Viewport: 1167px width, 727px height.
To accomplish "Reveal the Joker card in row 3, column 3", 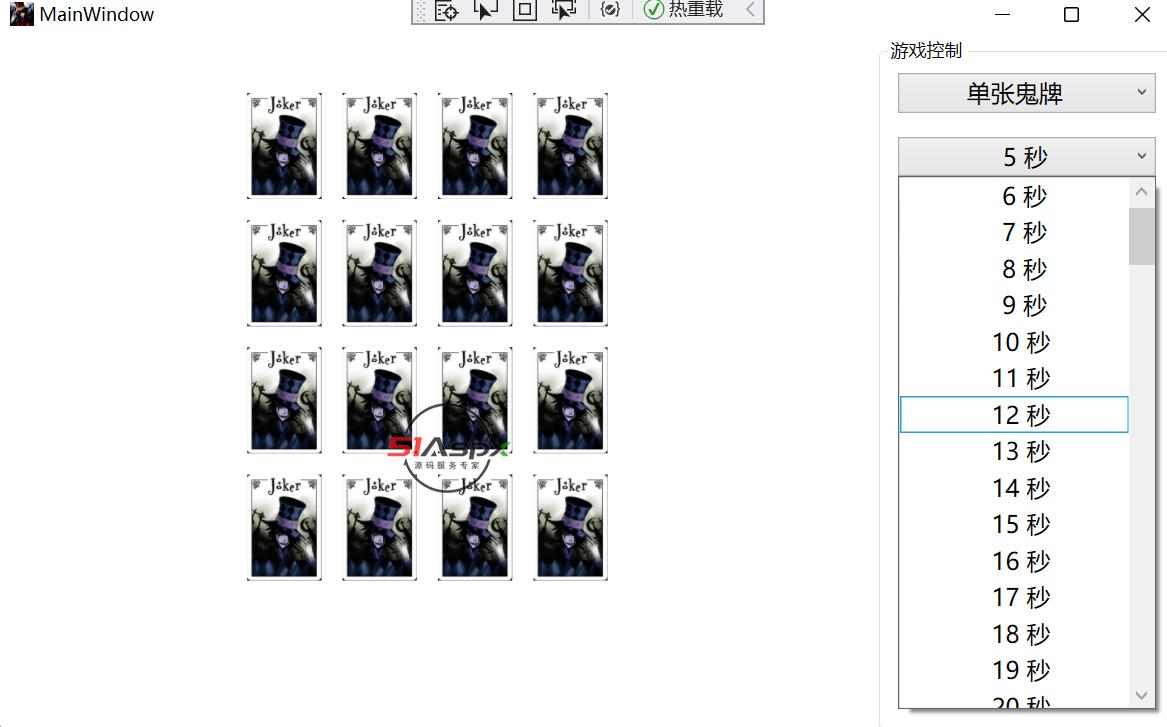I will pyautogui.click(x=475, y=400).
